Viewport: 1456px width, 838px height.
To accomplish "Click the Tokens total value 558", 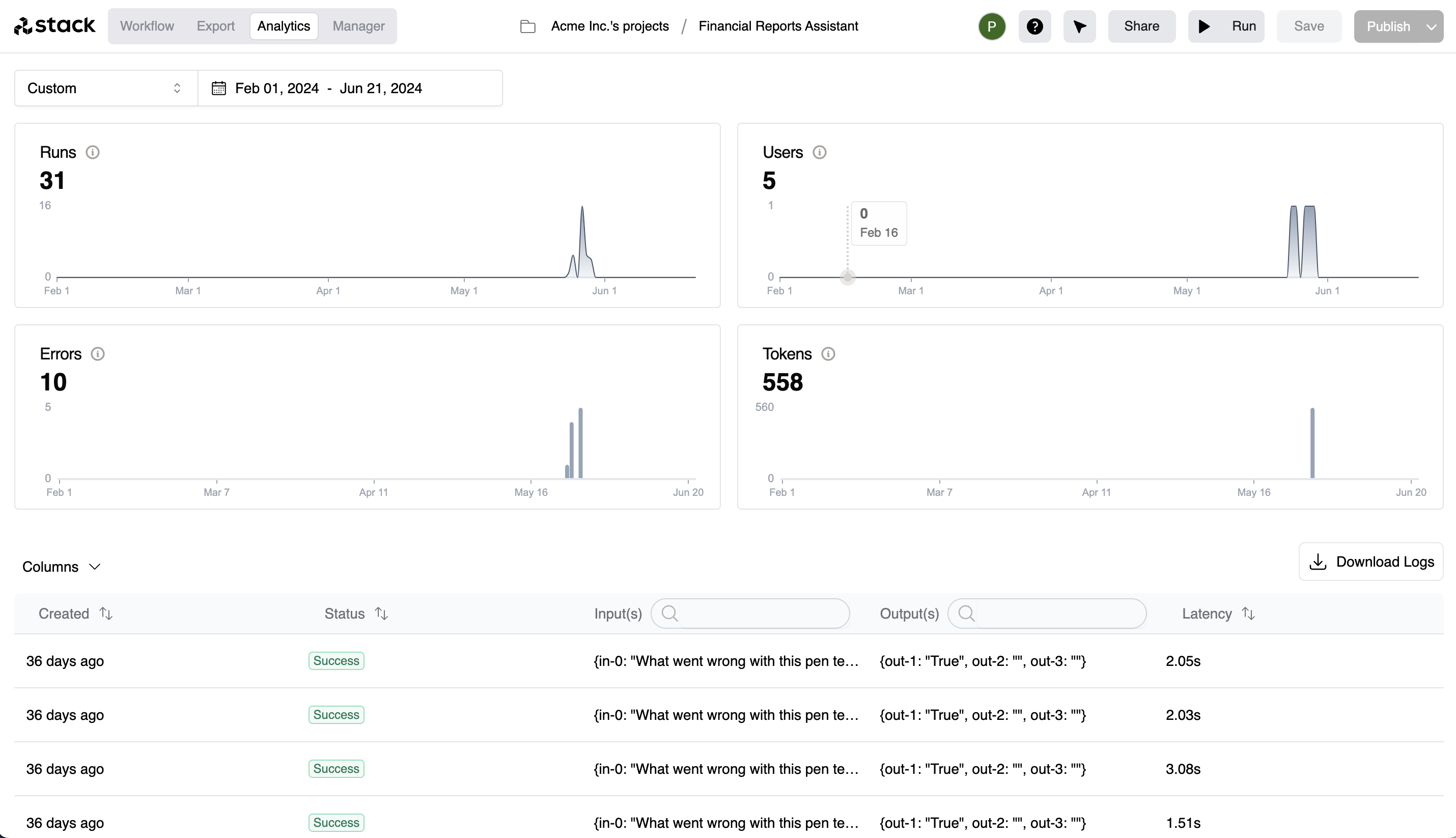I will 782,383.
